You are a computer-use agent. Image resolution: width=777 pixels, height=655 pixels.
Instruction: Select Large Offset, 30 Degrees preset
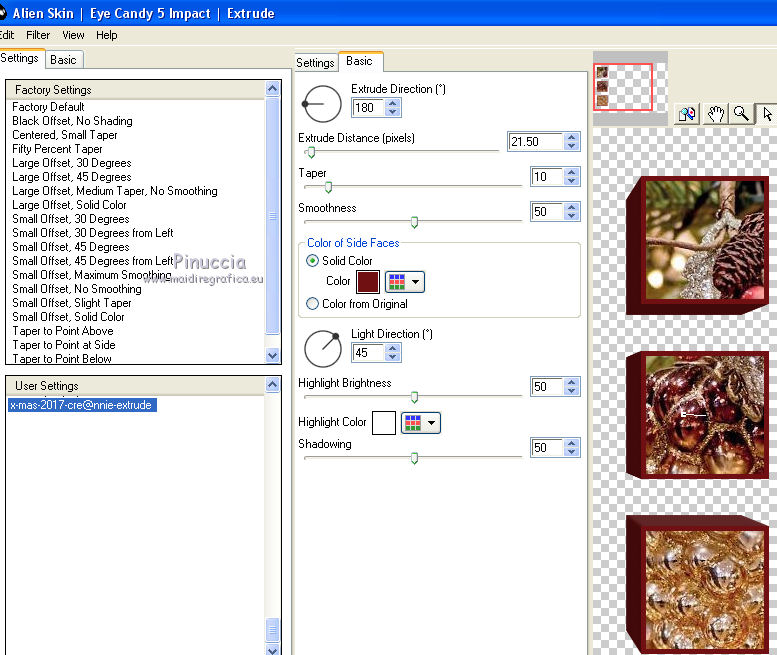click(x=72, y=163)
